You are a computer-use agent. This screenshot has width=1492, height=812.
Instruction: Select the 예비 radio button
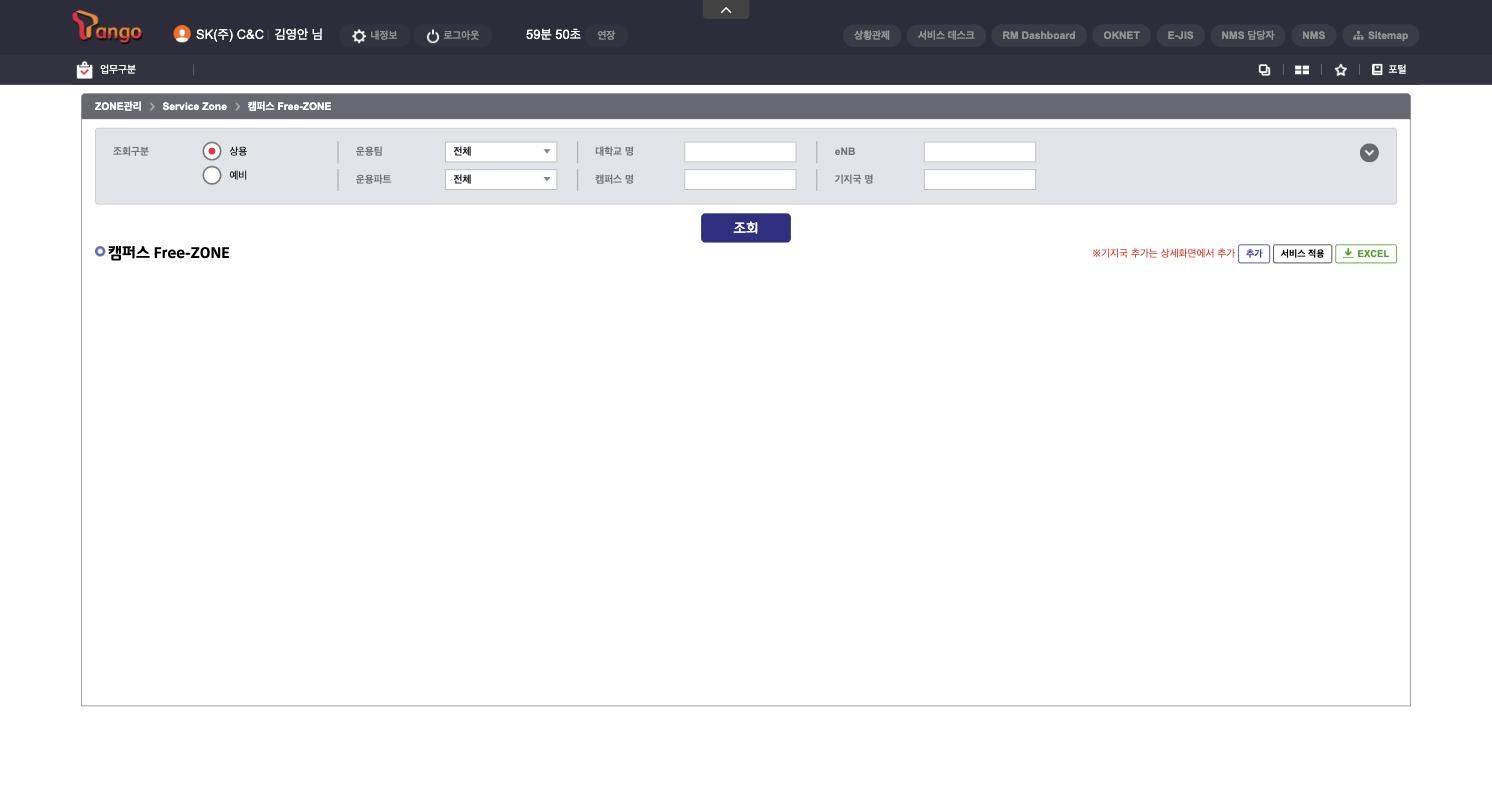tap(212, 176)
